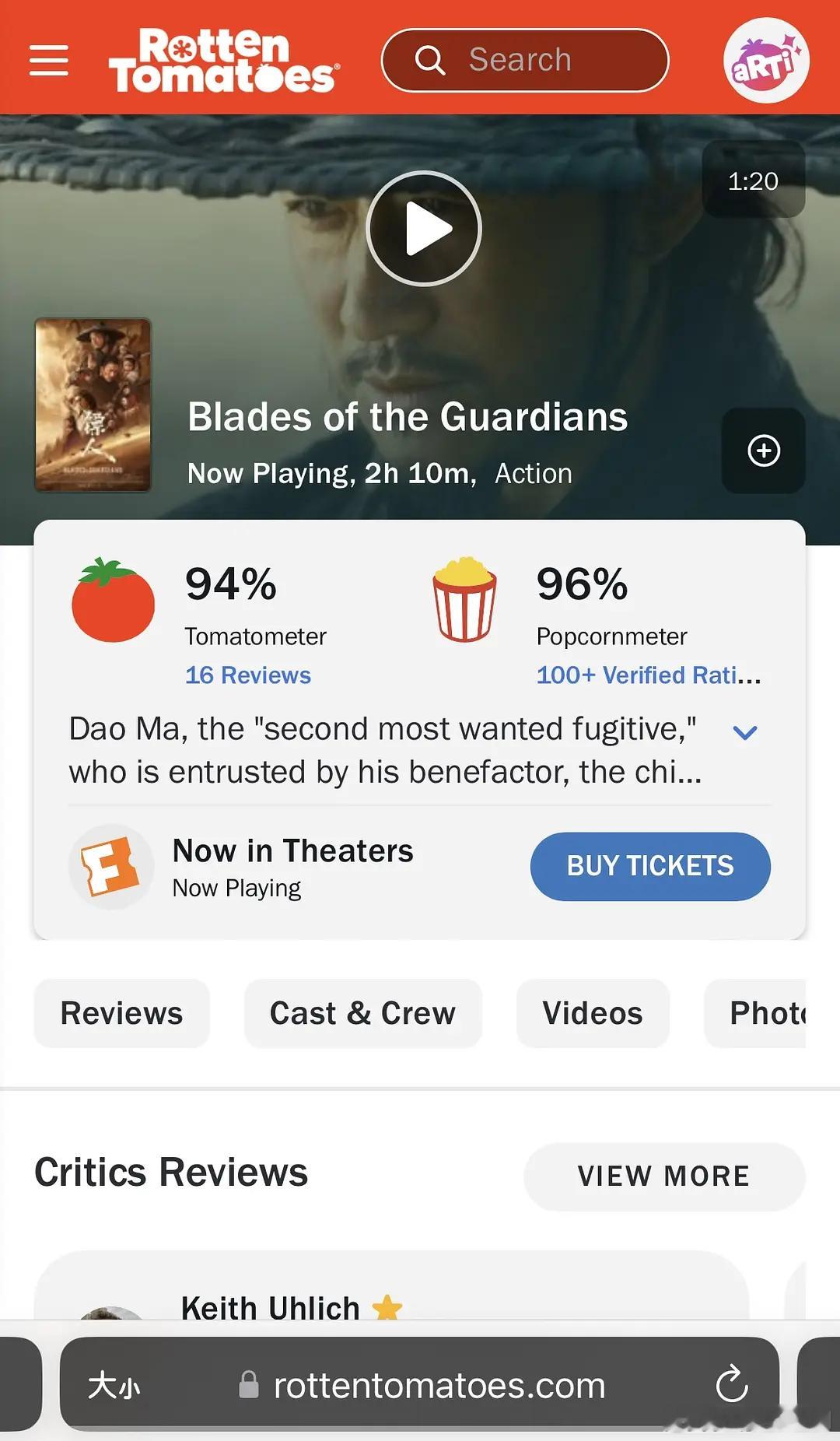Open the aRTi assistant icon

click(x=765, y=61)
